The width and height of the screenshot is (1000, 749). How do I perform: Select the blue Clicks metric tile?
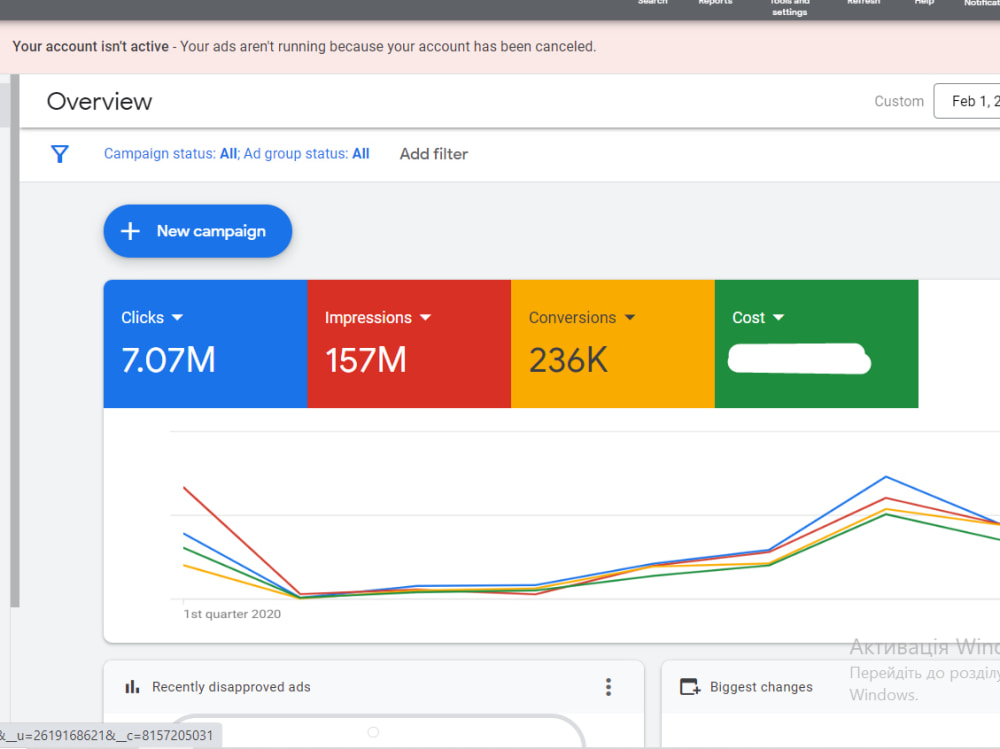pyautogui.click(x=205, y=344)
